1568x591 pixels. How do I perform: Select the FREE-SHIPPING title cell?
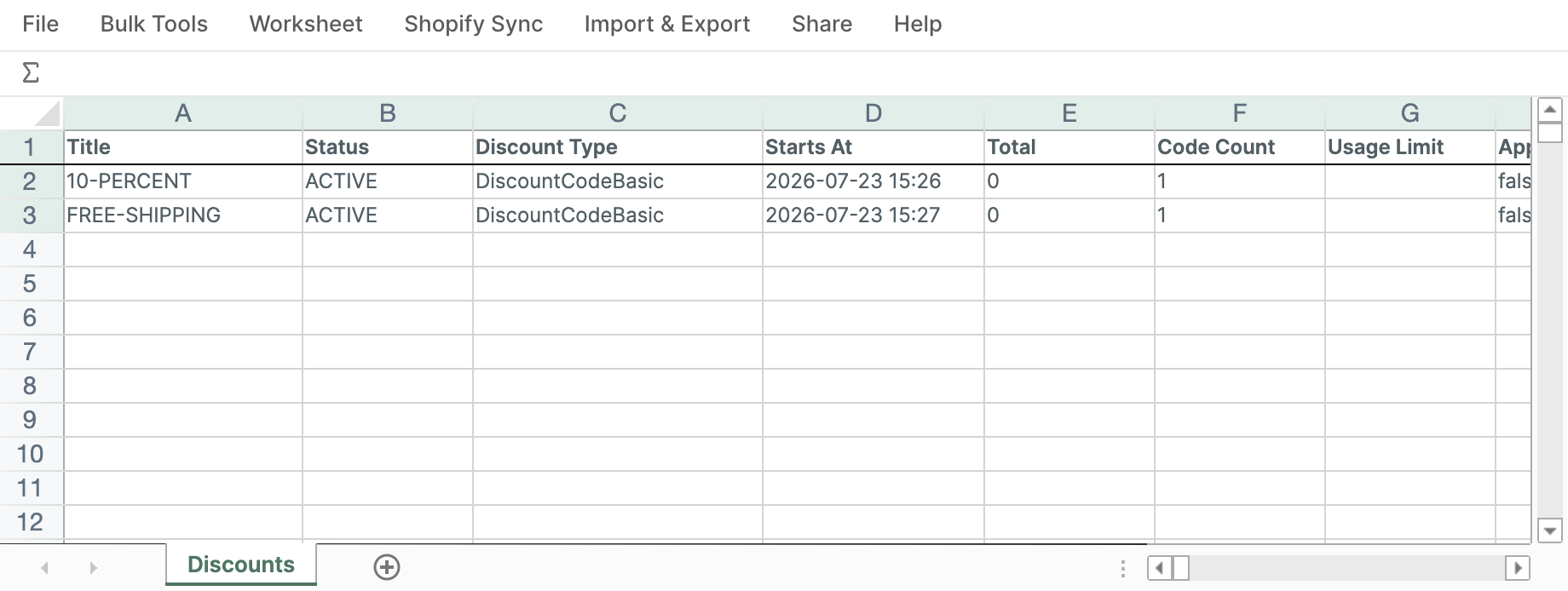[183, 215]
